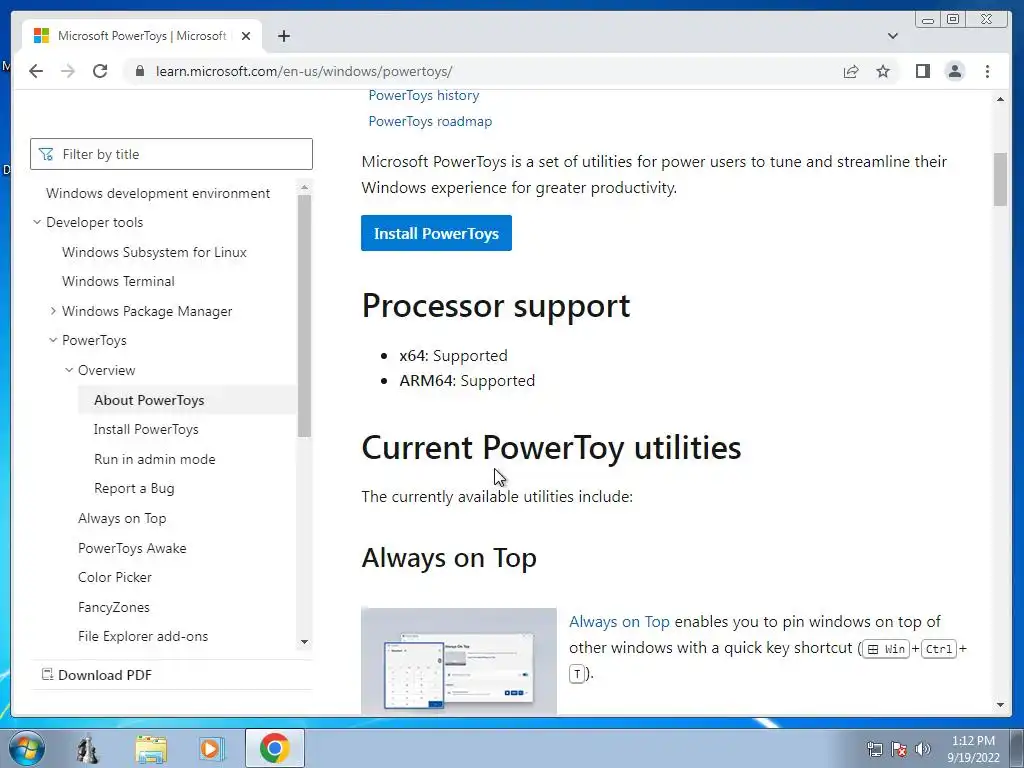Click the browser forward arrow
The width and height of the screenshot is (1024, 768).
[68, 71]
